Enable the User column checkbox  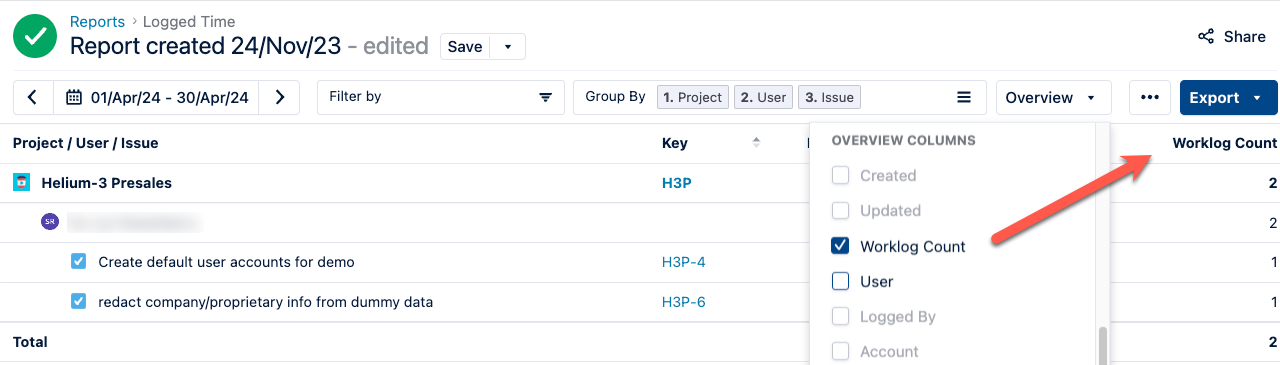841,282
